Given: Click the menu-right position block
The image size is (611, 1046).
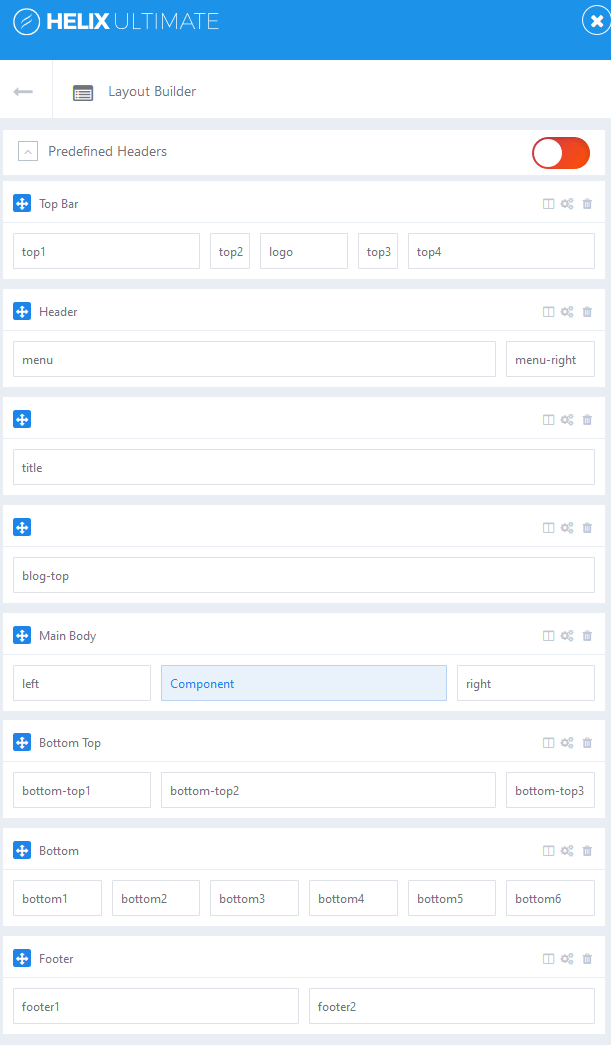Looking at the screenshot, I should coord(550,360).
